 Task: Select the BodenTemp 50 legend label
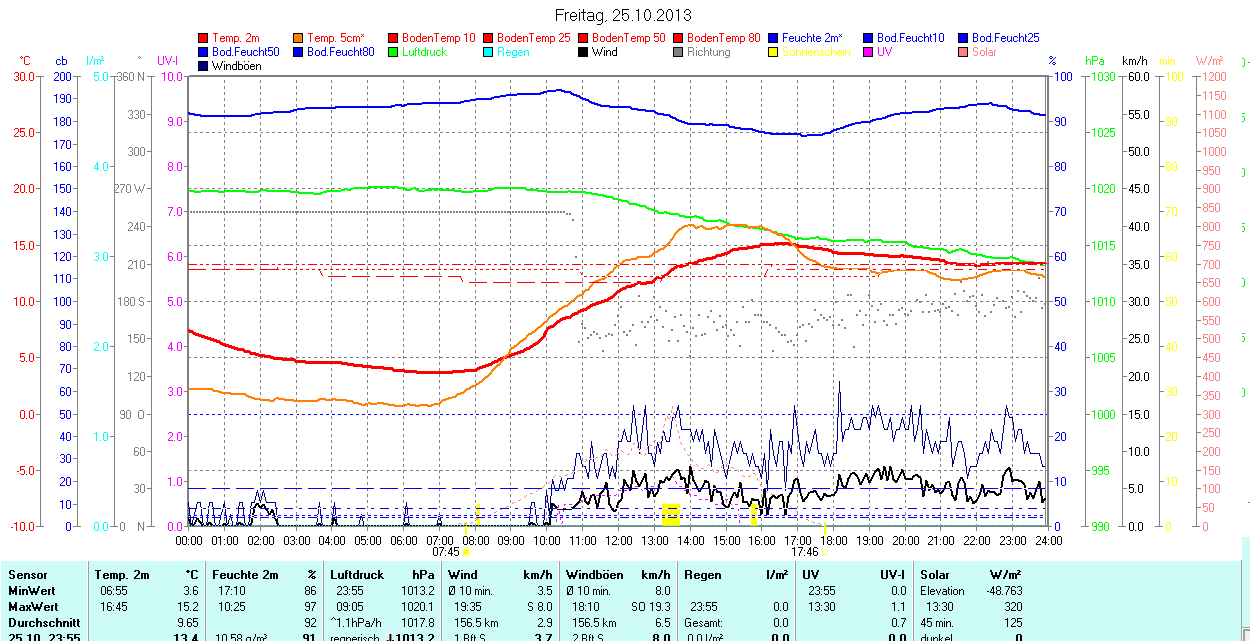[x=629, y=38]
